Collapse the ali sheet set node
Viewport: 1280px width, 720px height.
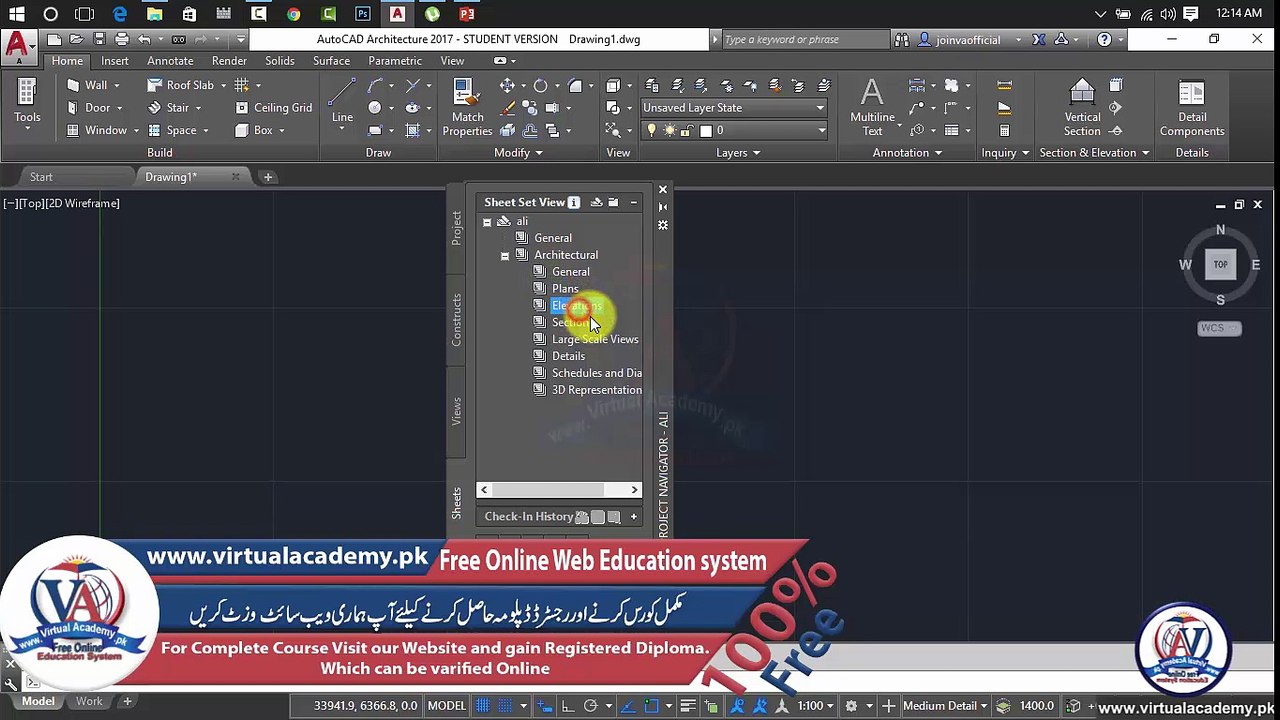(x=487, y=222)
